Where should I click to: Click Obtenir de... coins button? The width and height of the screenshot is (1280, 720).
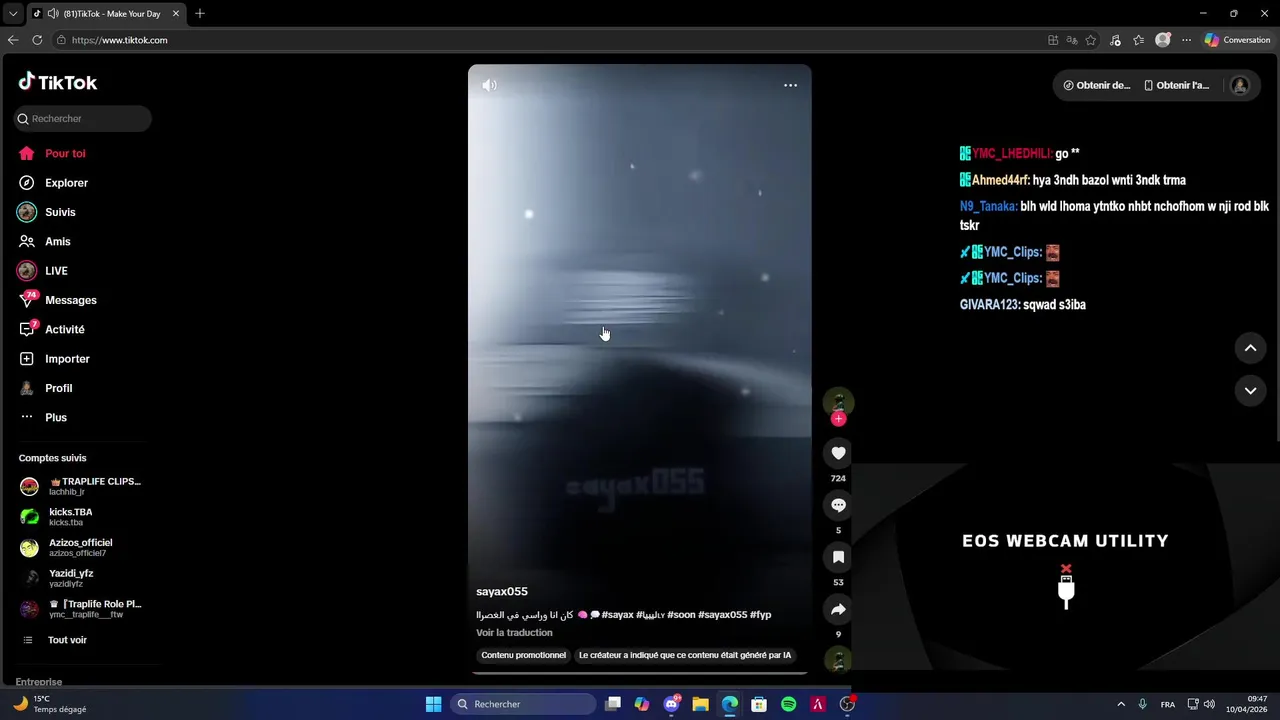1096,85
